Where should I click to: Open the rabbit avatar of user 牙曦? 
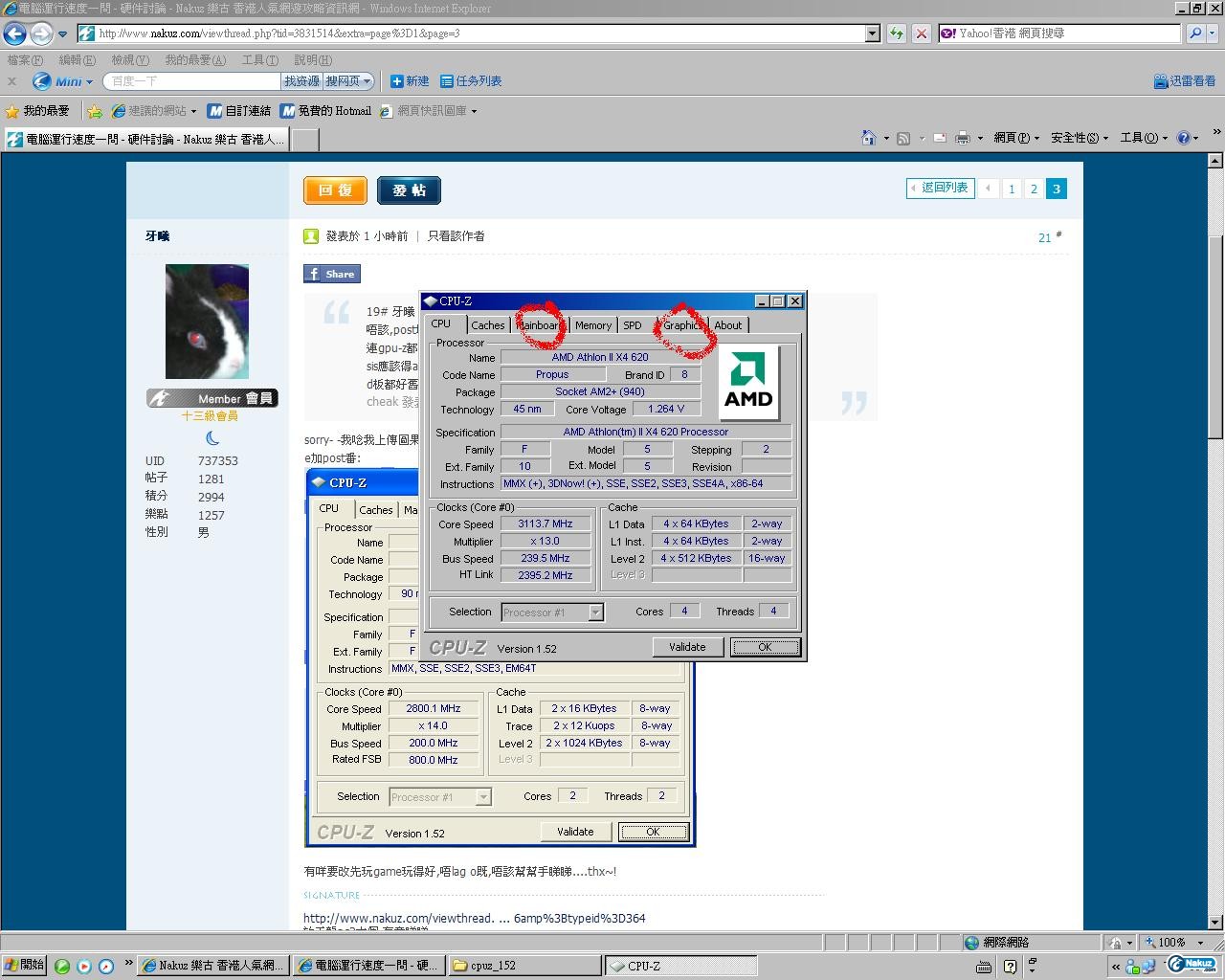pos(207,322)
